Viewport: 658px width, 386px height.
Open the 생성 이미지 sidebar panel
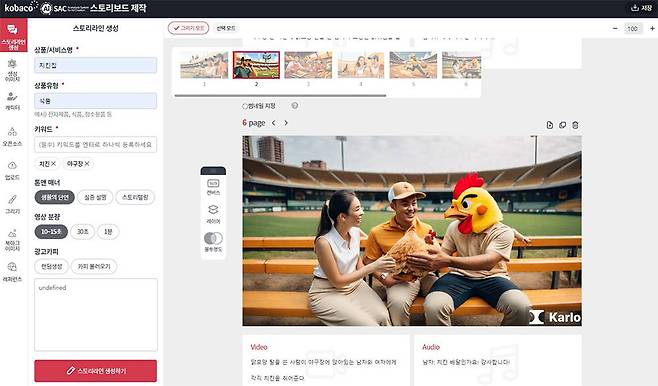point(13,70)
